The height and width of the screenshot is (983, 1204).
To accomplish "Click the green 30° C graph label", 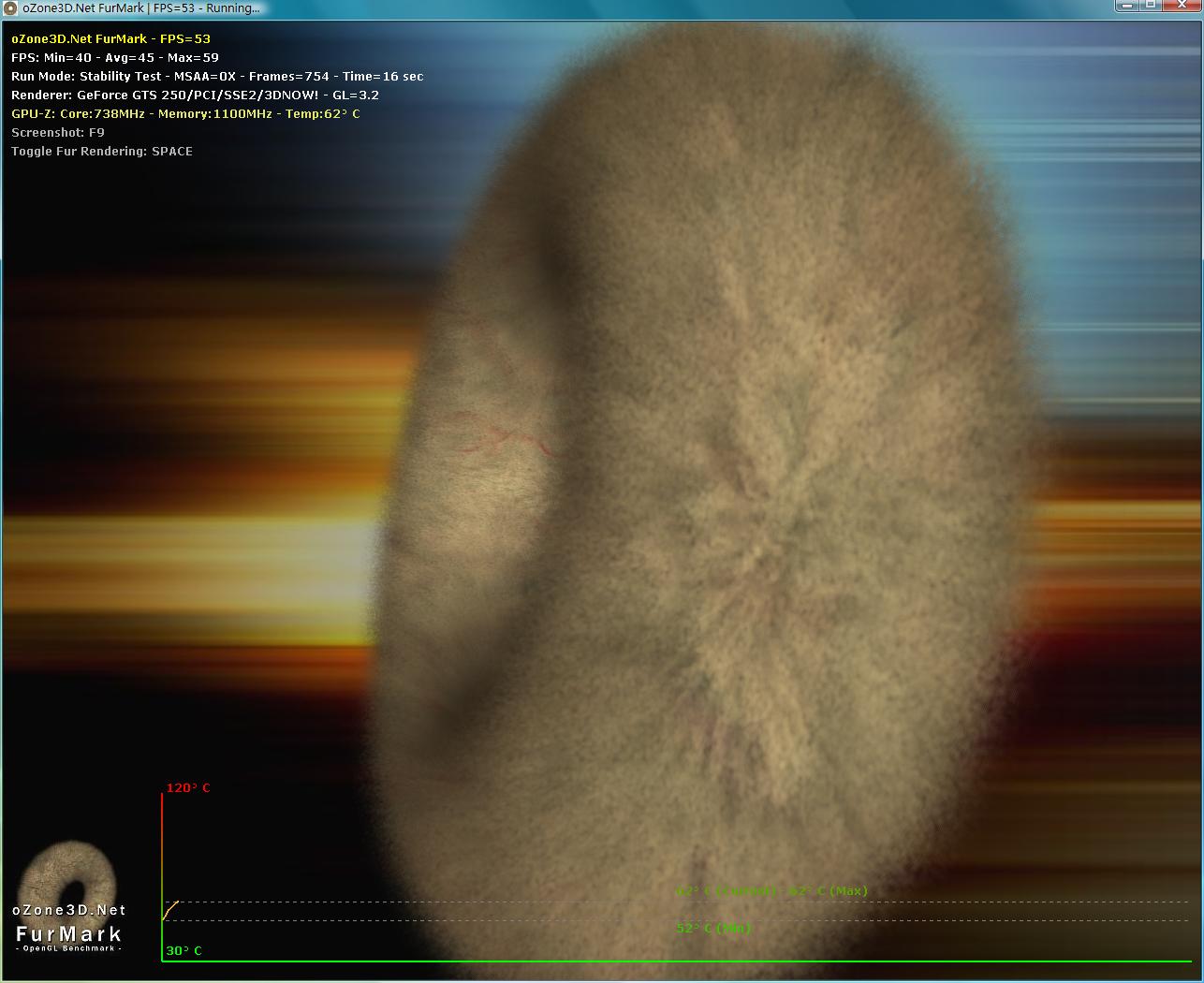I will coord(184,950).
